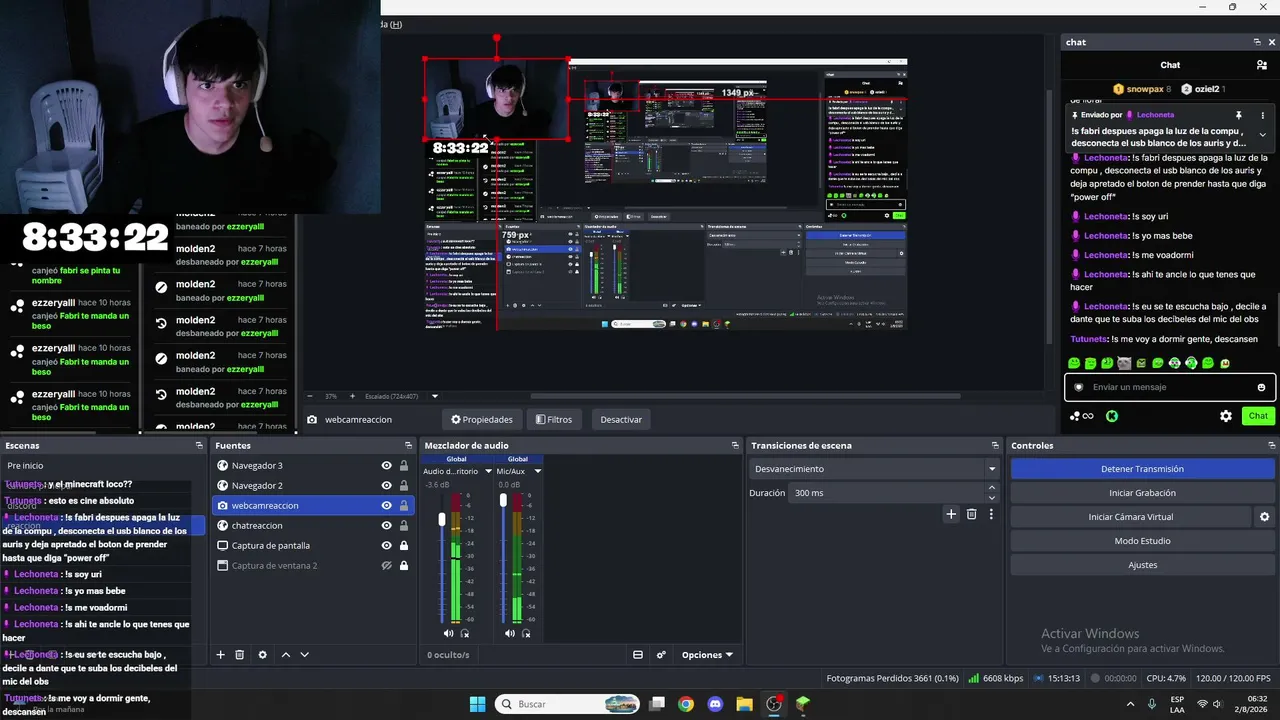Increase transition duration with up arrow
This screenshot has width=1280, height=720.
click(x=992, y=488)
